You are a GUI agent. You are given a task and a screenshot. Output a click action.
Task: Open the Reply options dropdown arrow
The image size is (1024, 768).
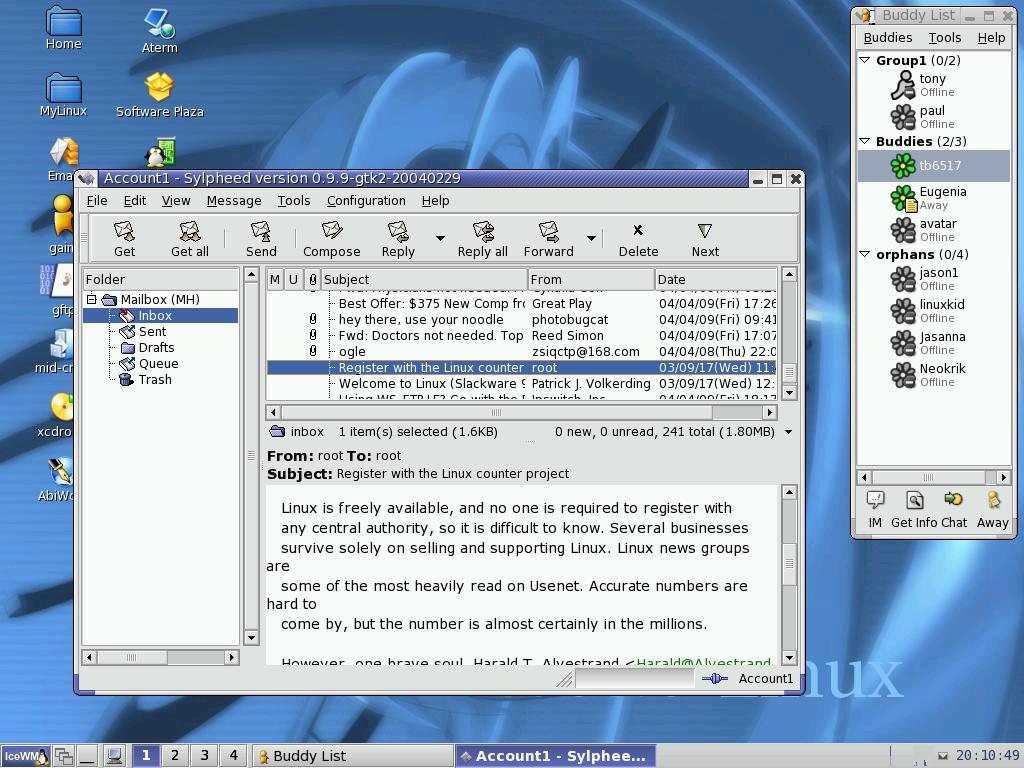point(440,238)
